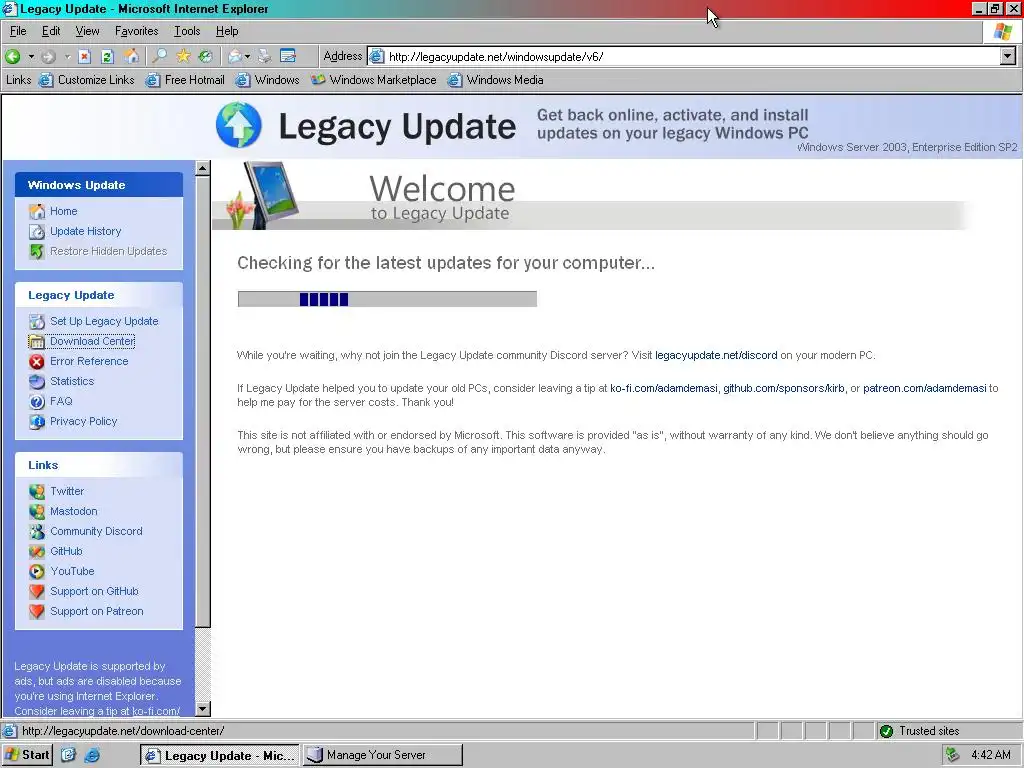Click the Start button
This screenshot has height=768, width=1024.
tap(27, 755)
